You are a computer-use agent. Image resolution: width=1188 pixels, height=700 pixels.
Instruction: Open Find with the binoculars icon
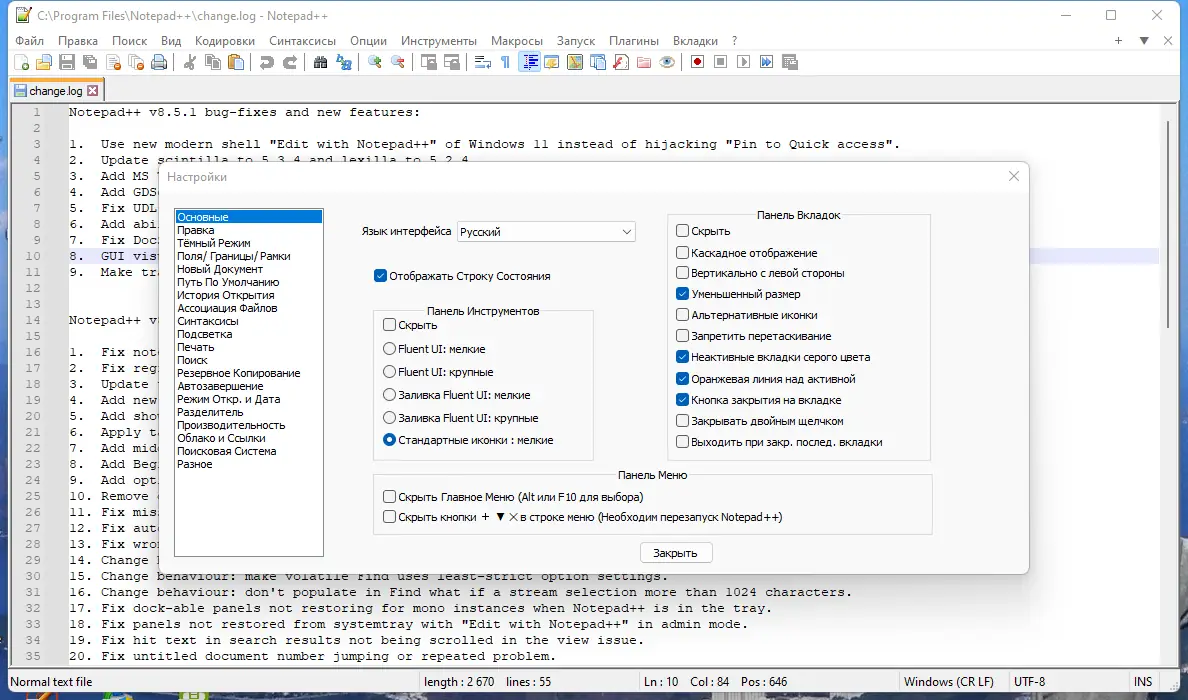pos(320,62)
